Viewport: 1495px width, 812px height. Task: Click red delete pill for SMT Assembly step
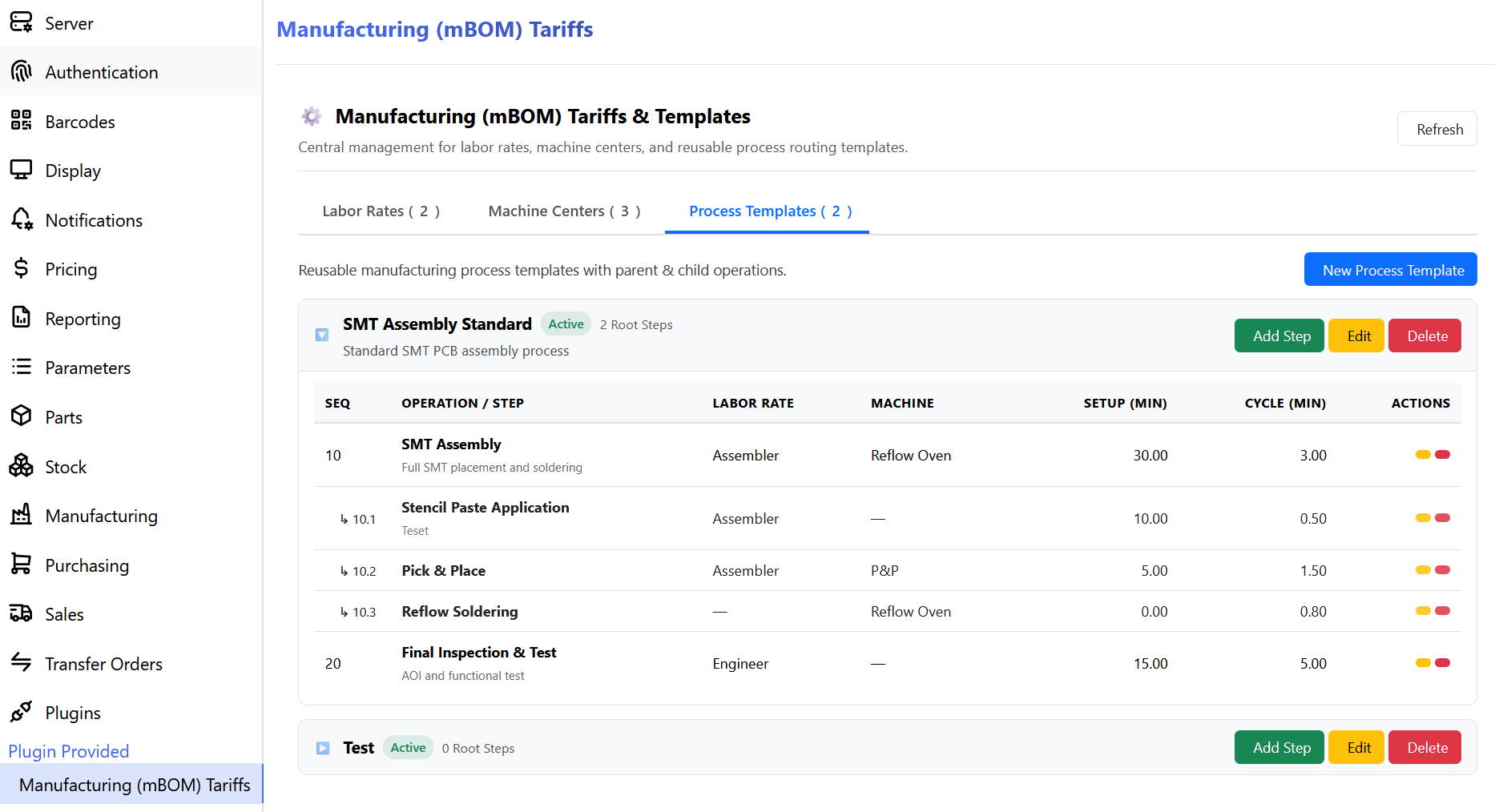[1442, 455]
